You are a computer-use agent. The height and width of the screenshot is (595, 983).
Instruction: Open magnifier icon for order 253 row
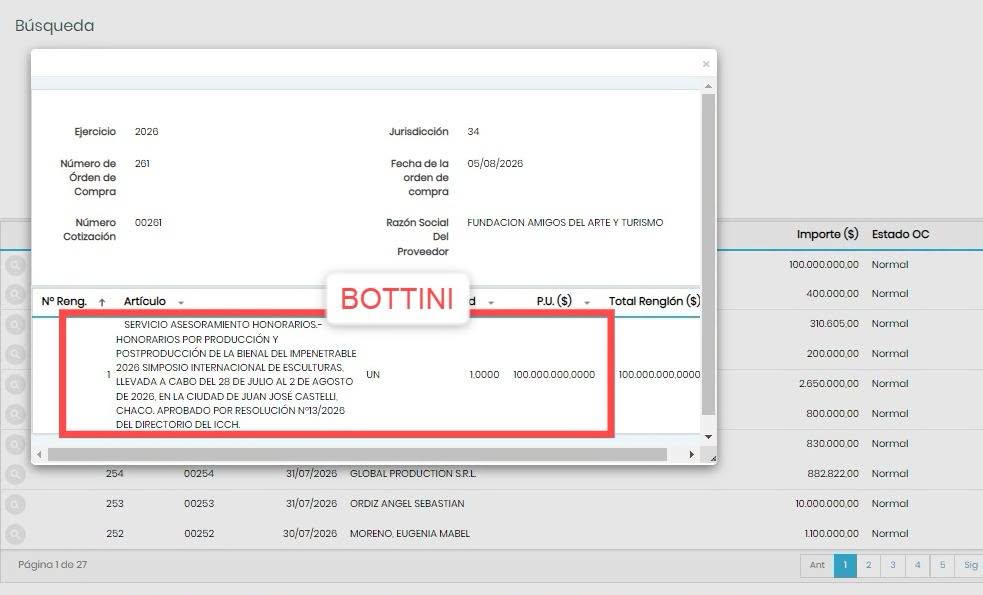click(15, 504)
